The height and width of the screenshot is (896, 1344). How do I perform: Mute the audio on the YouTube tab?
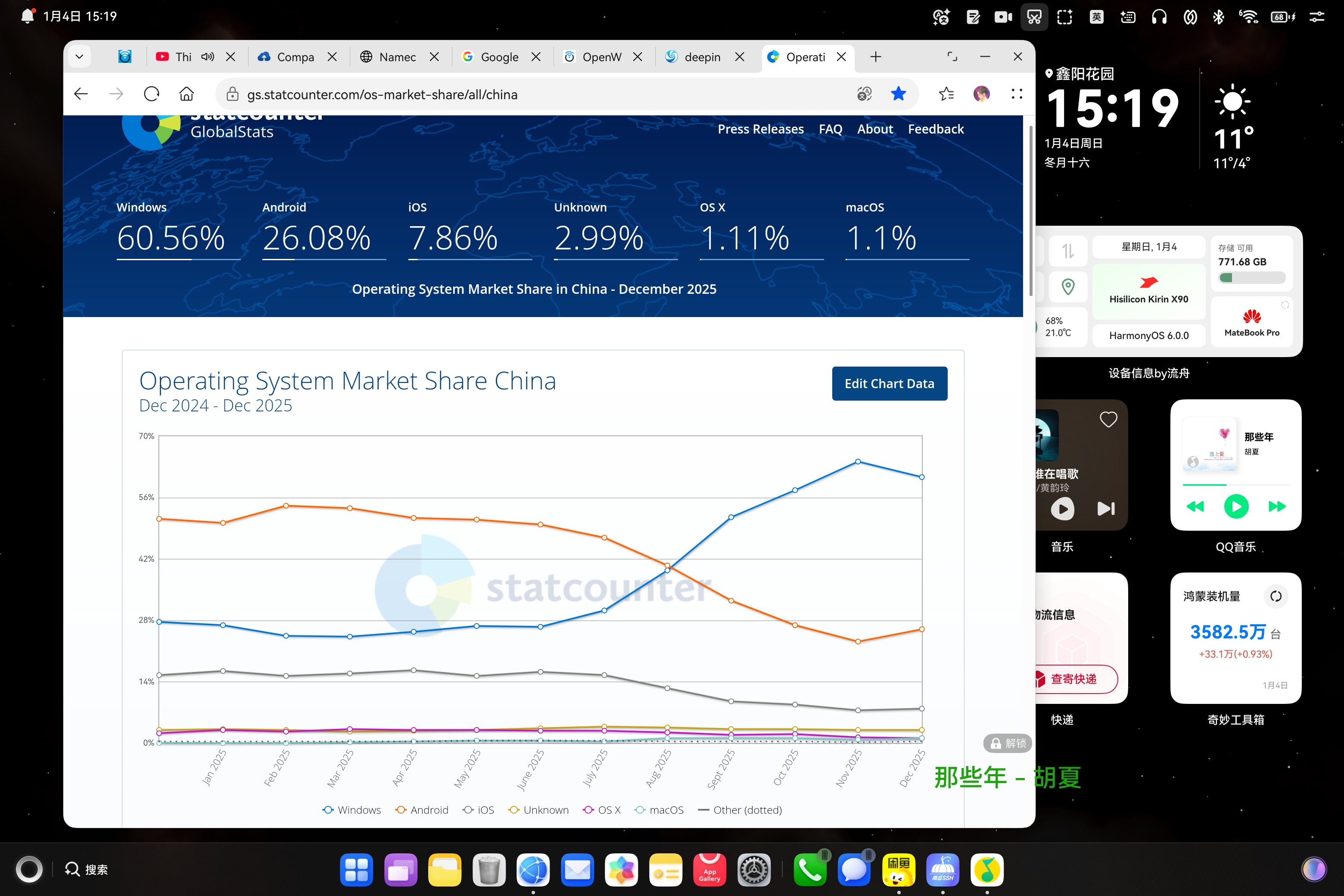208,56
